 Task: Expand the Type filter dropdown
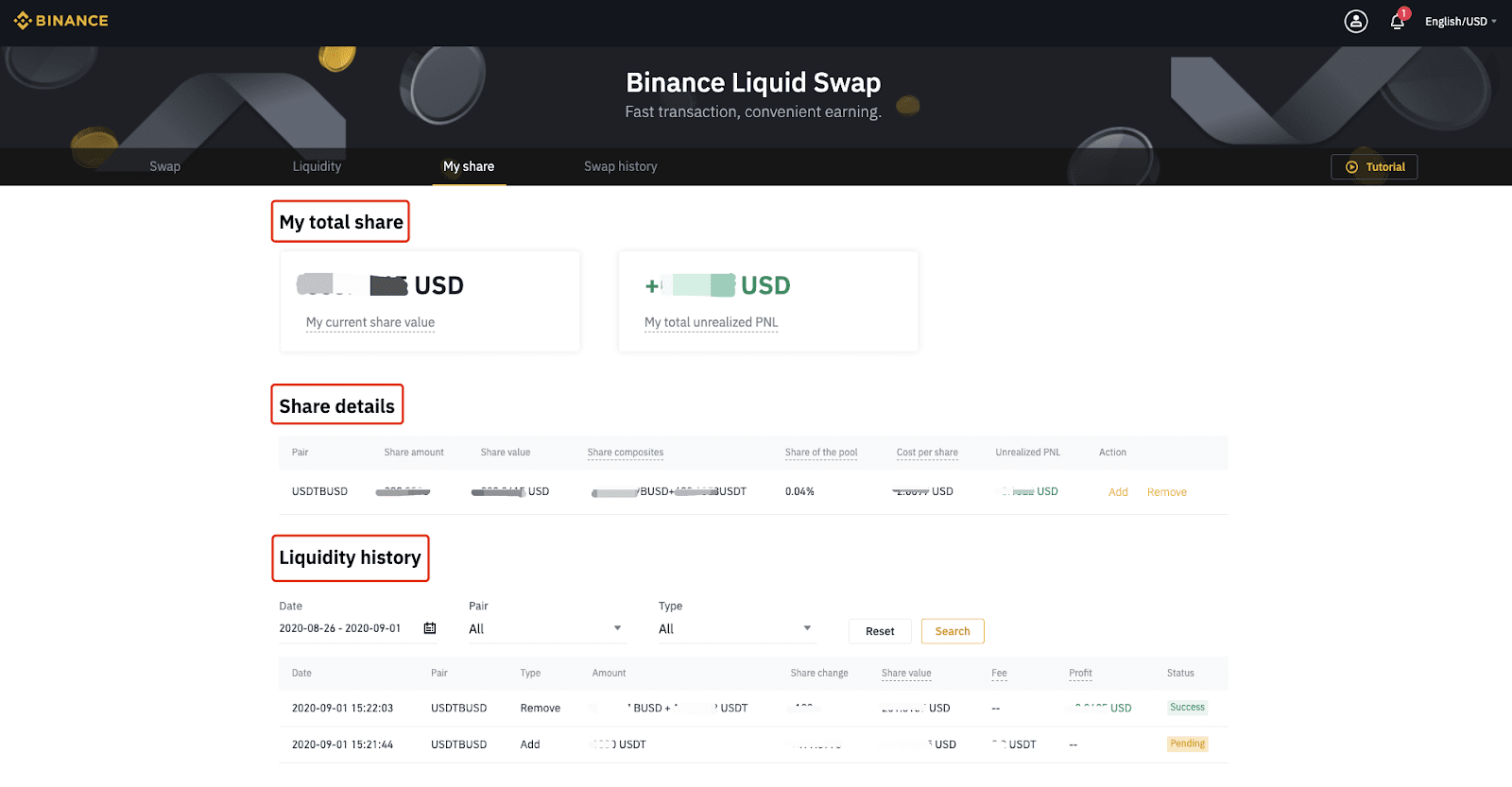pos(736,629)
